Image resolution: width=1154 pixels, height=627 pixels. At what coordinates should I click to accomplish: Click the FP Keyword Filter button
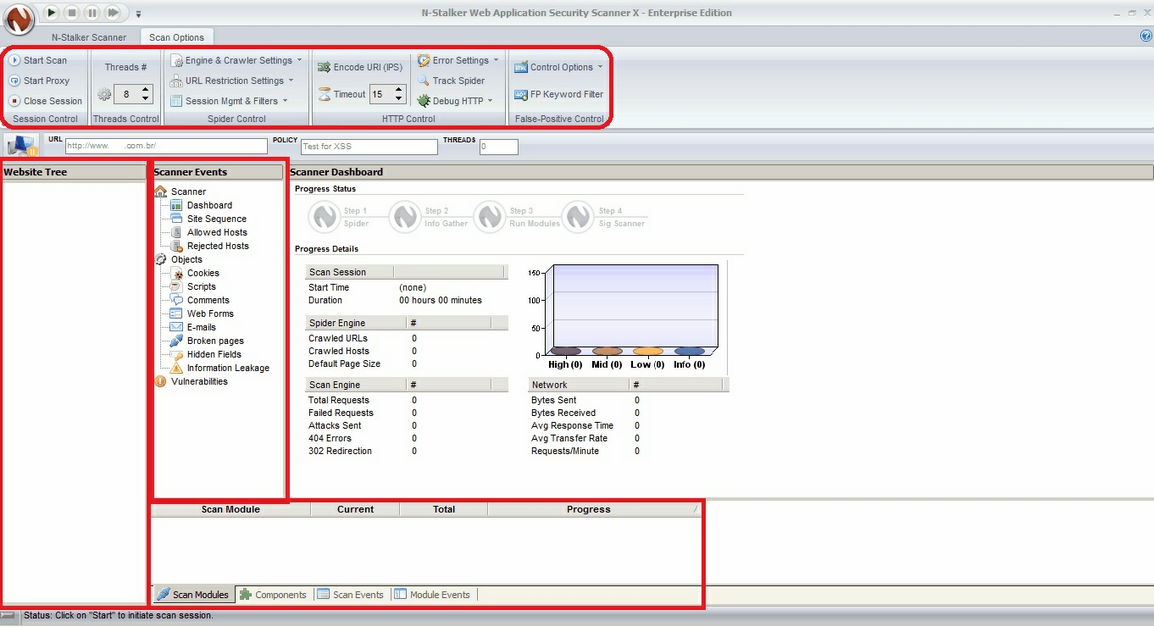(559, 94)
